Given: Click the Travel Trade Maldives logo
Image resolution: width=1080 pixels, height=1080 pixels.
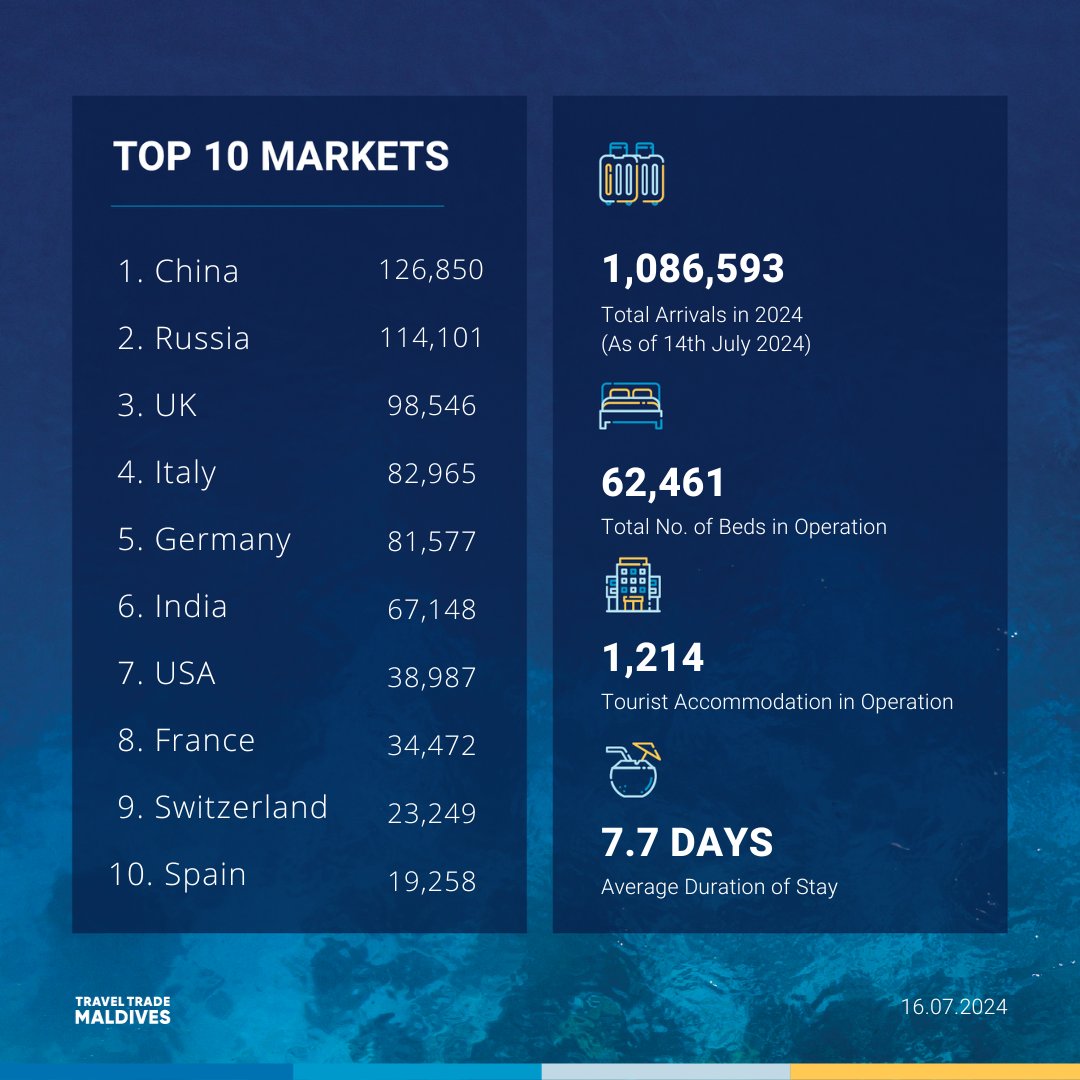Looking at the screenshot, I should 123,1010.
